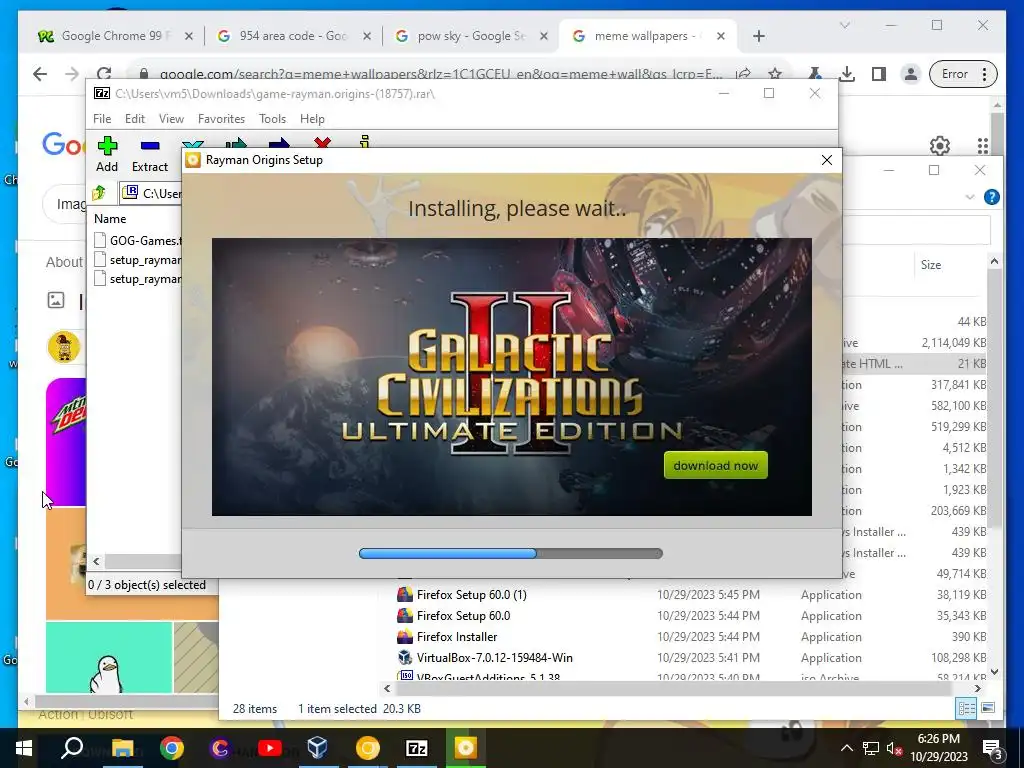The image size is (1024, 768).
Task: Select Firefox Setup 60.0 file
Action: (x=463, y=616)
